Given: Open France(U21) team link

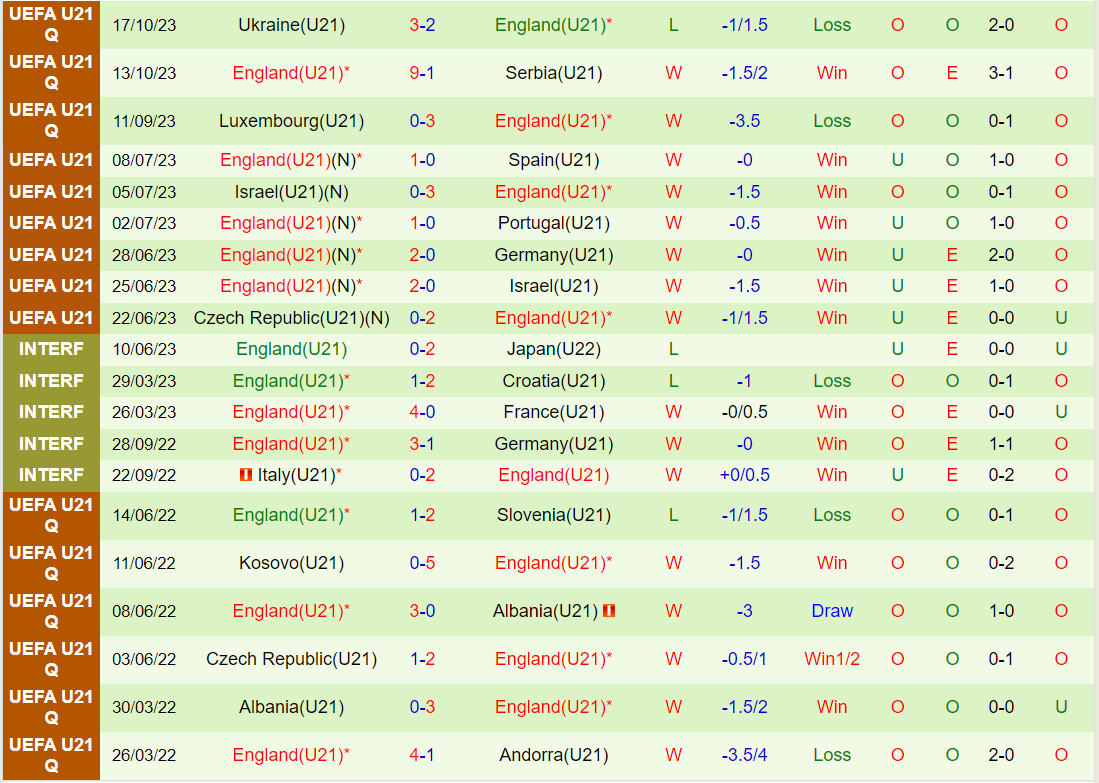Looking at the screenshot, I should (x=554, y=412).
